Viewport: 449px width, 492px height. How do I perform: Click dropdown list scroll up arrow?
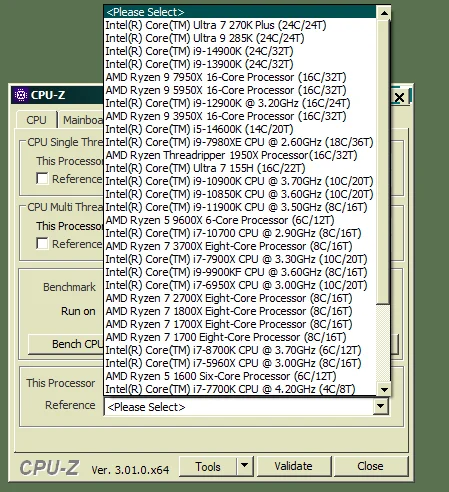(384, 13)
